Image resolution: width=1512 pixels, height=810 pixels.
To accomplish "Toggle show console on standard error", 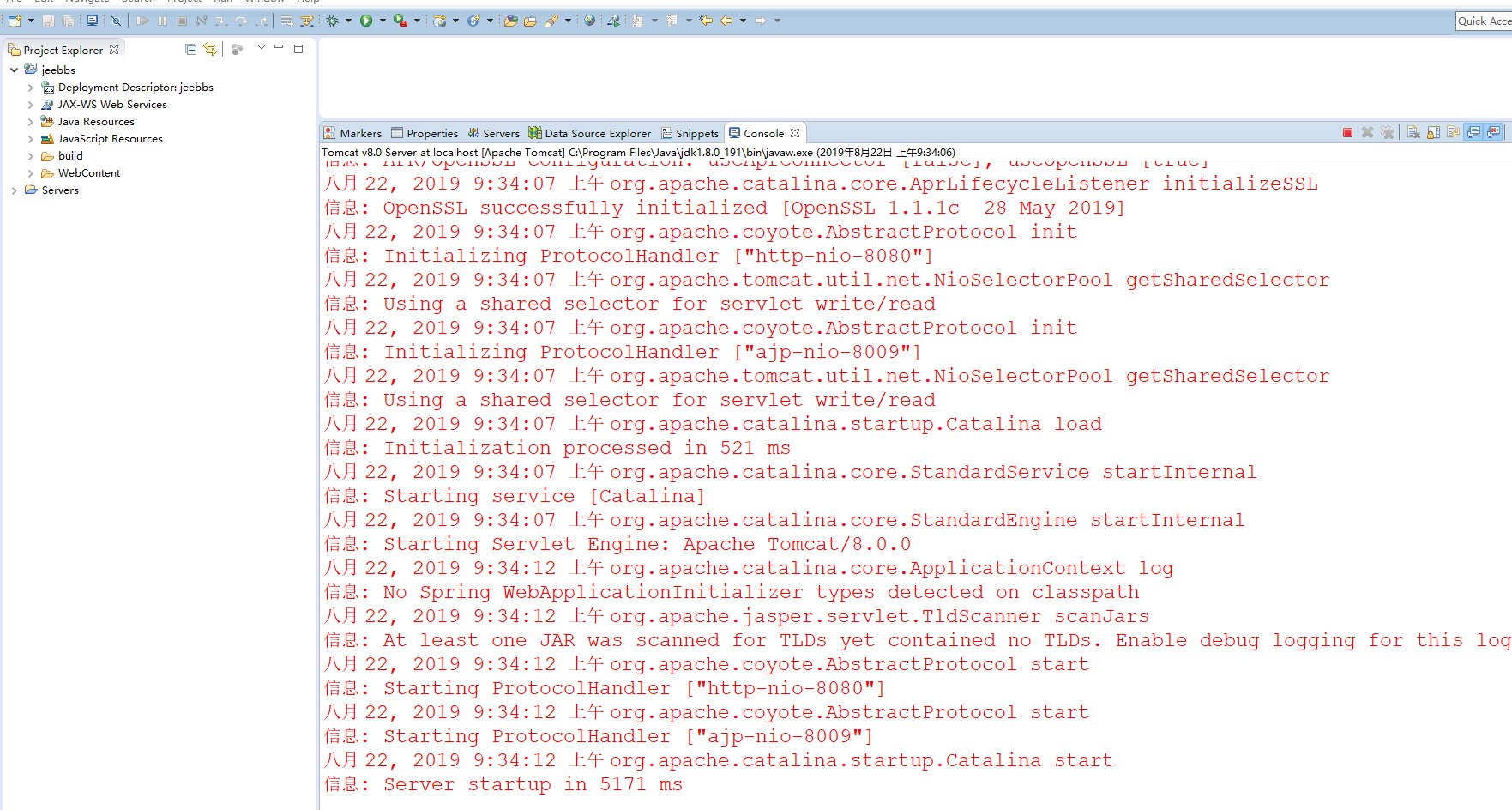I will point(1494,132).
